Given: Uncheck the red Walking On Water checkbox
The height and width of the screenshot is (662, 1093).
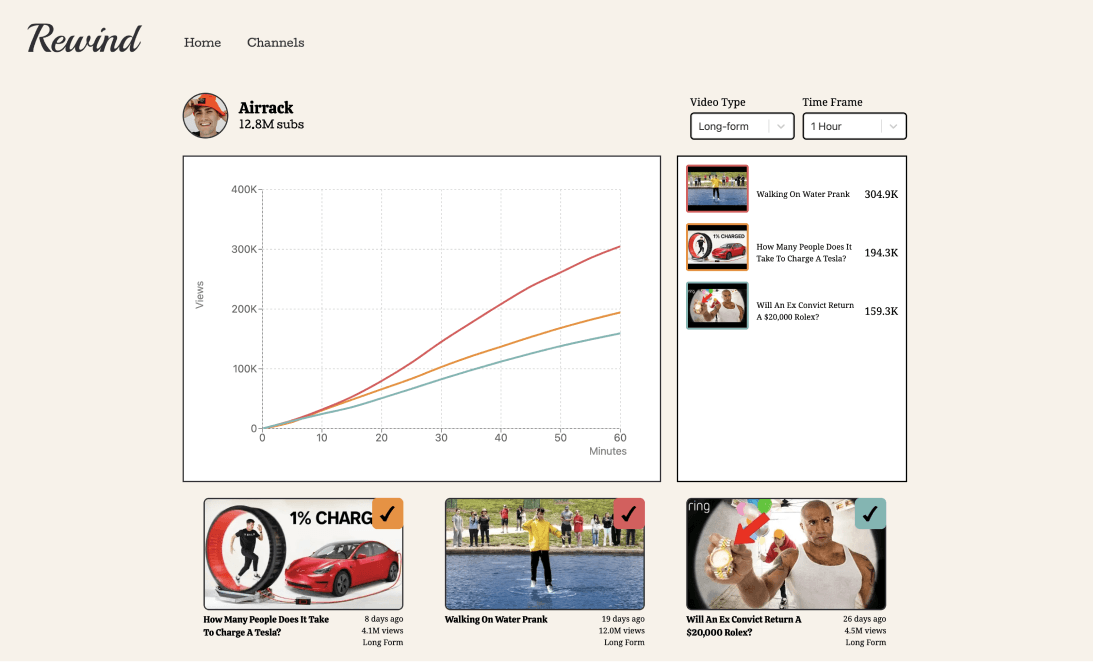Looking at the screenshot, I should (x=628, y=514).
